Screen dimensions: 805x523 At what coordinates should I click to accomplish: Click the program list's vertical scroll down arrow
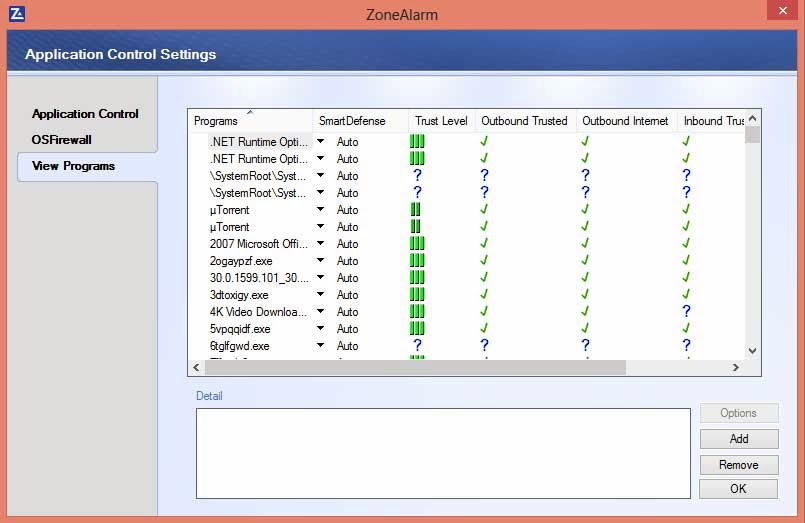click(753, 351)
